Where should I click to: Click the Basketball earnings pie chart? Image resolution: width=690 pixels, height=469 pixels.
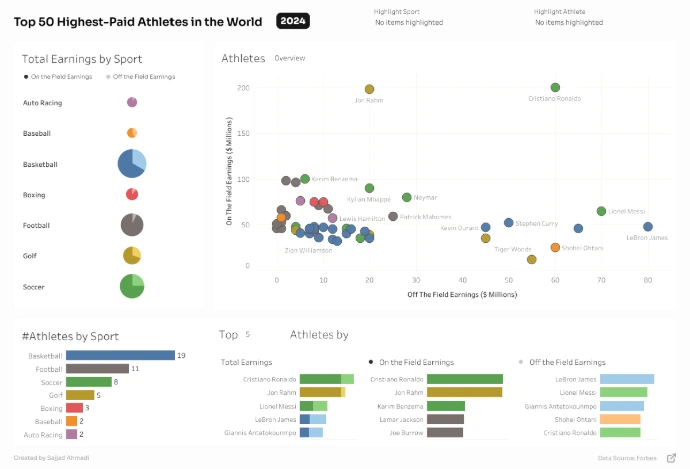pyautogui.click(x=132, y=163)
